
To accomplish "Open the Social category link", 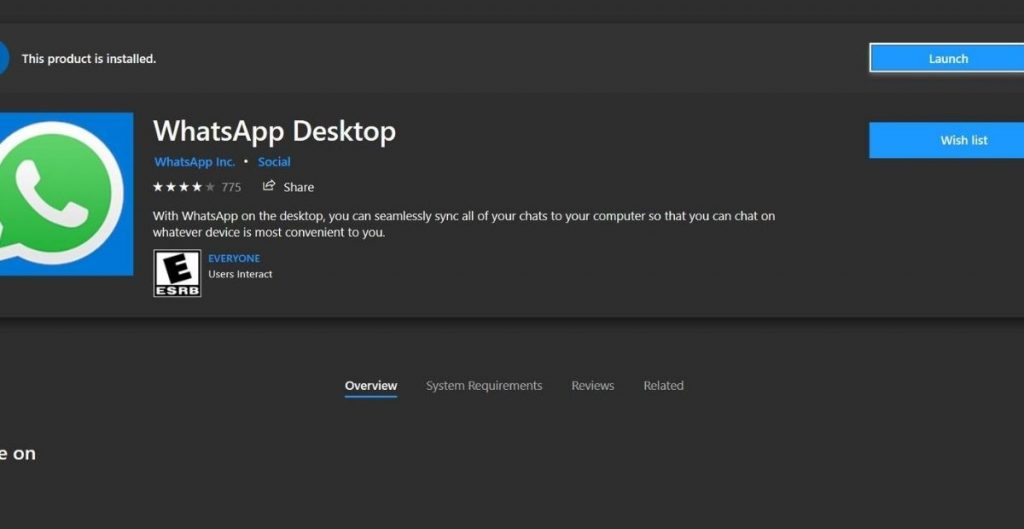I will point(274,162).
